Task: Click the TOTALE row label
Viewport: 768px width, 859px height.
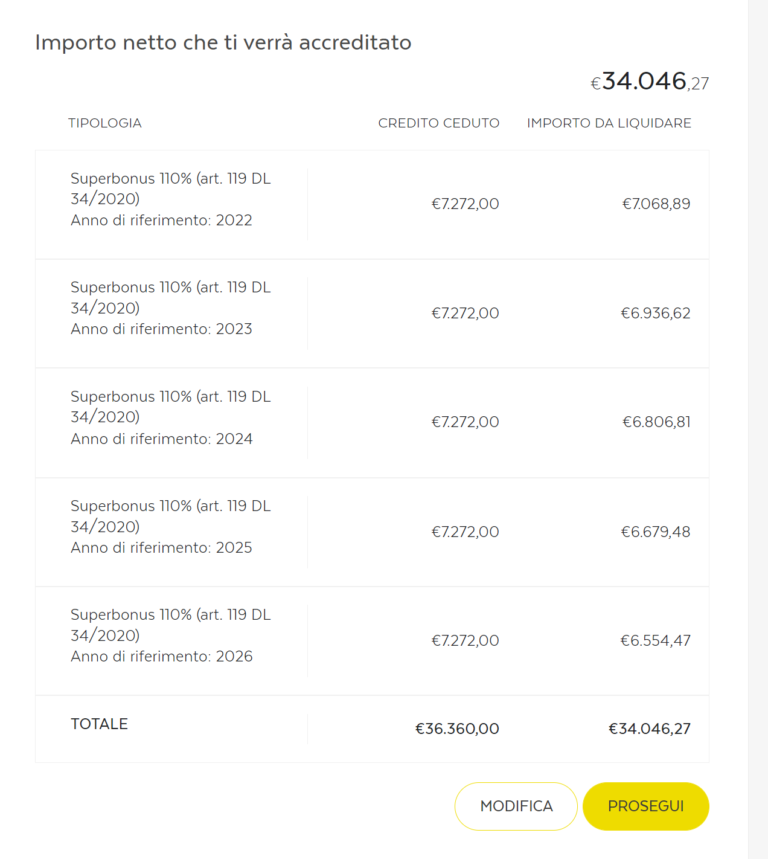Action: 99,724
